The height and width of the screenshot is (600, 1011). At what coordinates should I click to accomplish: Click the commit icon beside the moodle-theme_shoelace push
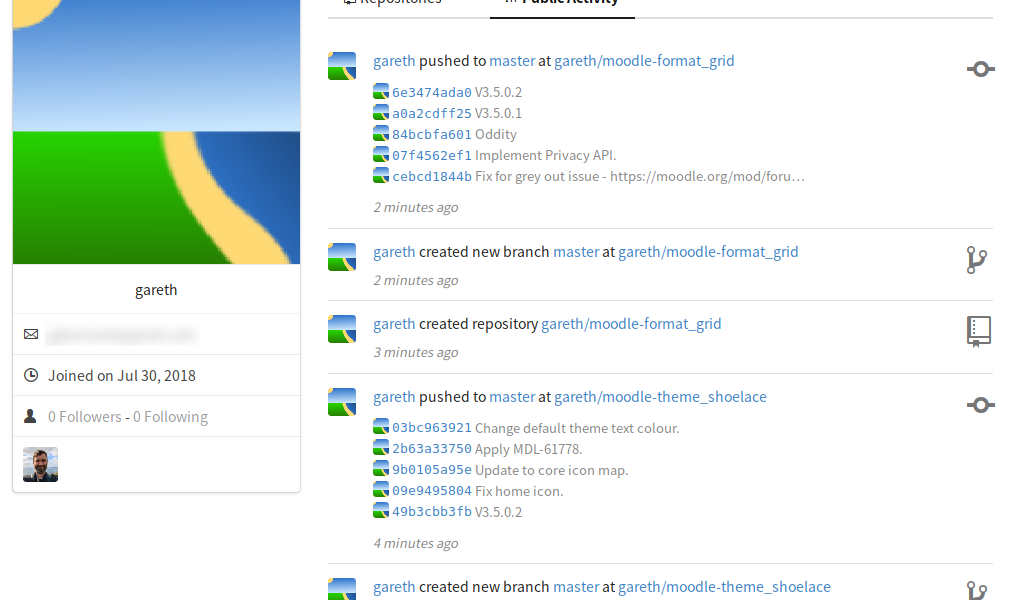(x=980, y=405)
